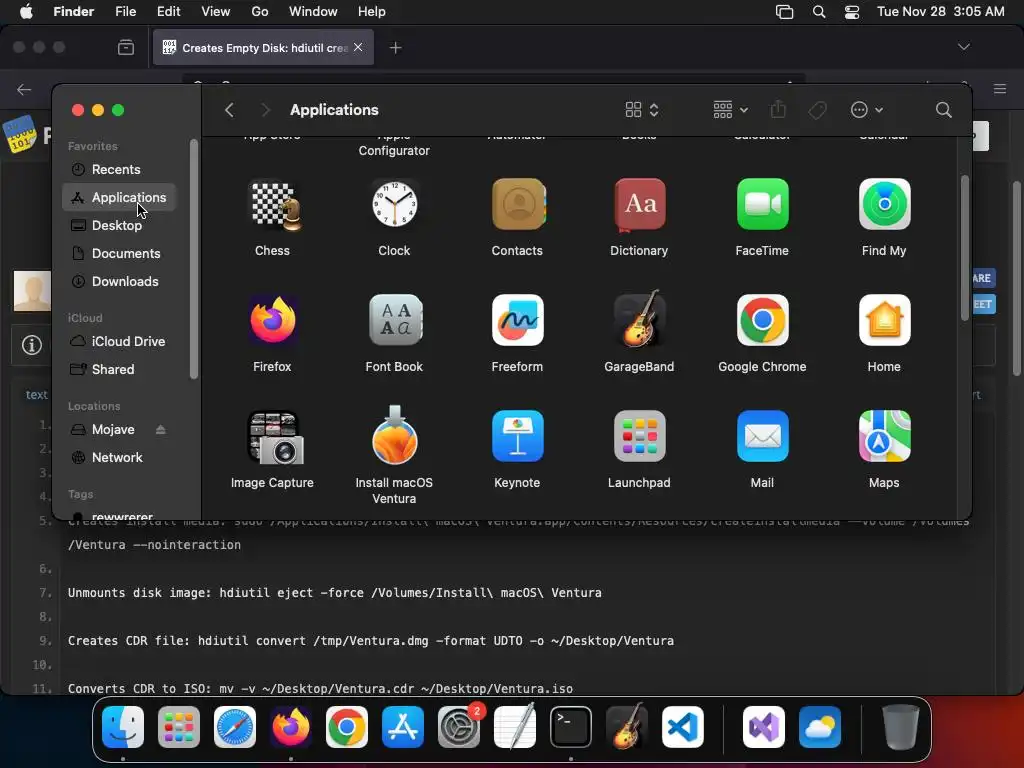Open the Share button in Finder toolbar
This screenshot has height=768, width=1024.
tap(778, 109)
